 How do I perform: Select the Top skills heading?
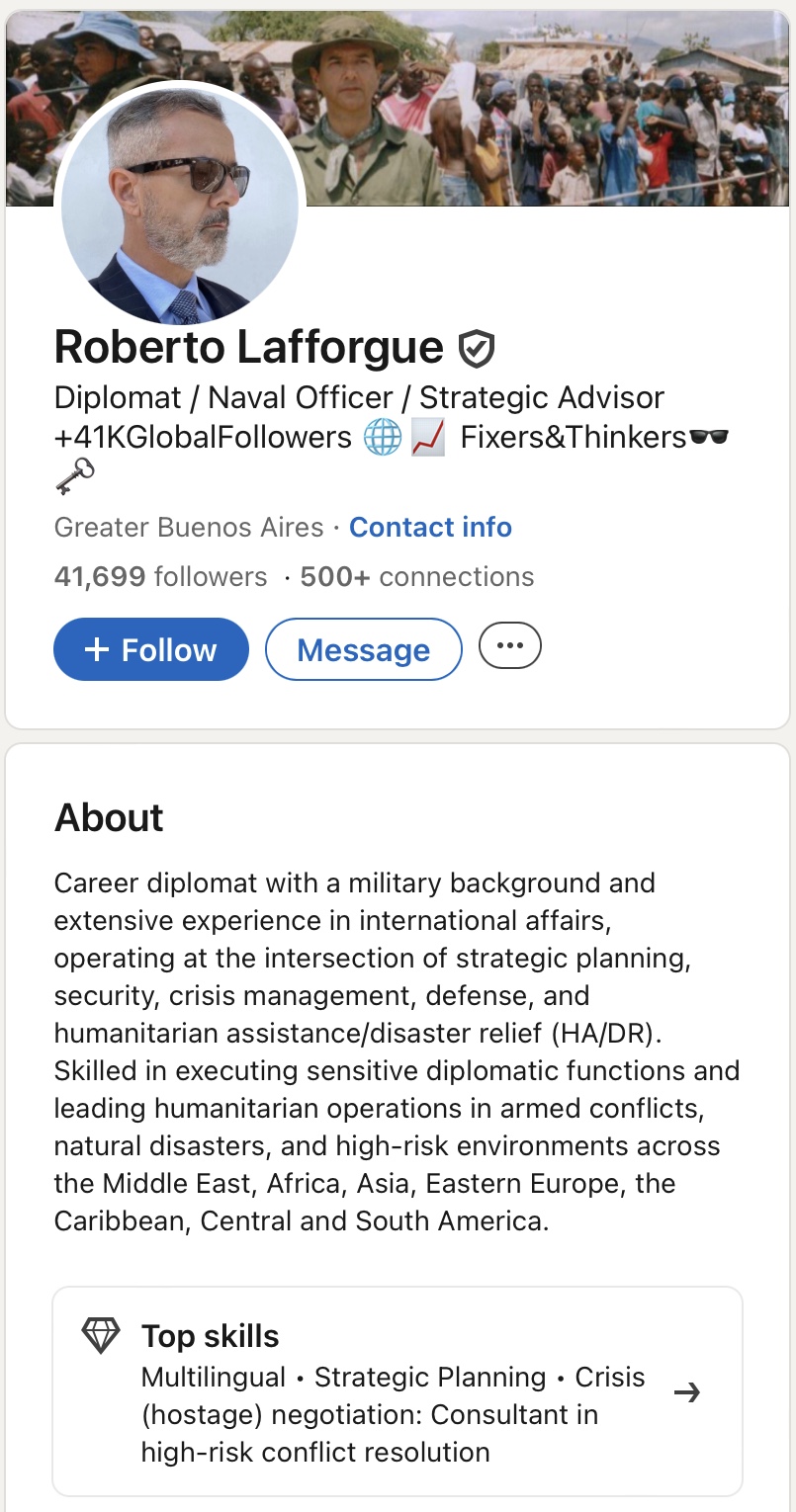(211, 1336)
